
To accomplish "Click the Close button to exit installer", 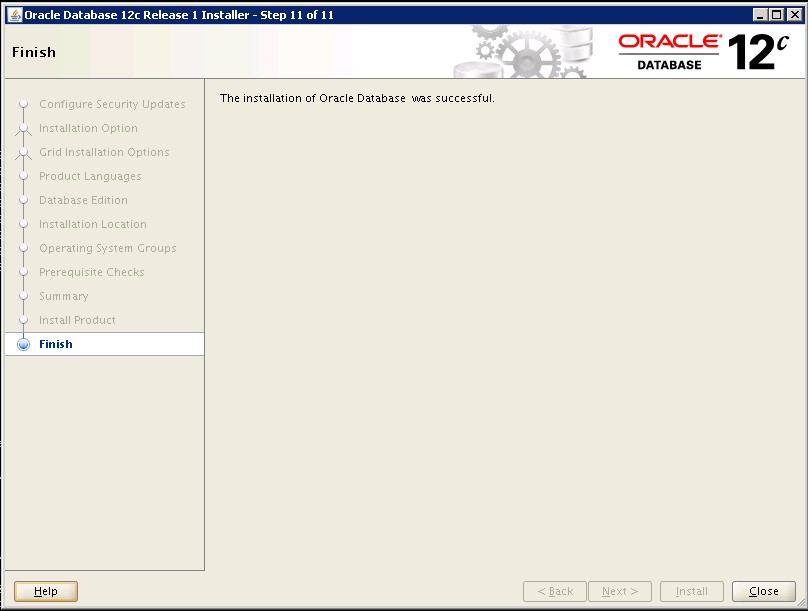I will pyautogui.click(x=764, y=591).
